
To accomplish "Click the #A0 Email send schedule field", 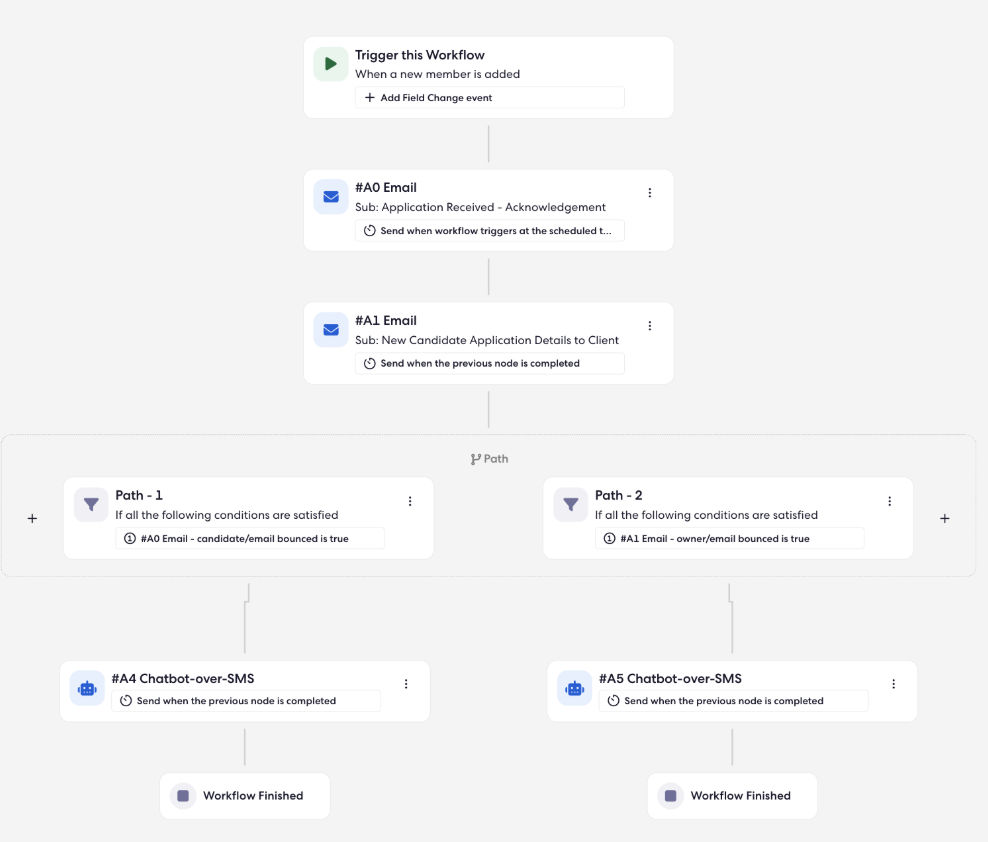I will coord(490,231).
